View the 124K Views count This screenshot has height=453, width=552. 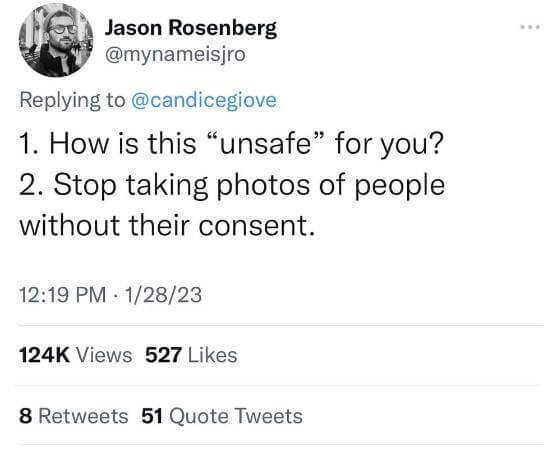pyautogui.click(x=76, y=355)
